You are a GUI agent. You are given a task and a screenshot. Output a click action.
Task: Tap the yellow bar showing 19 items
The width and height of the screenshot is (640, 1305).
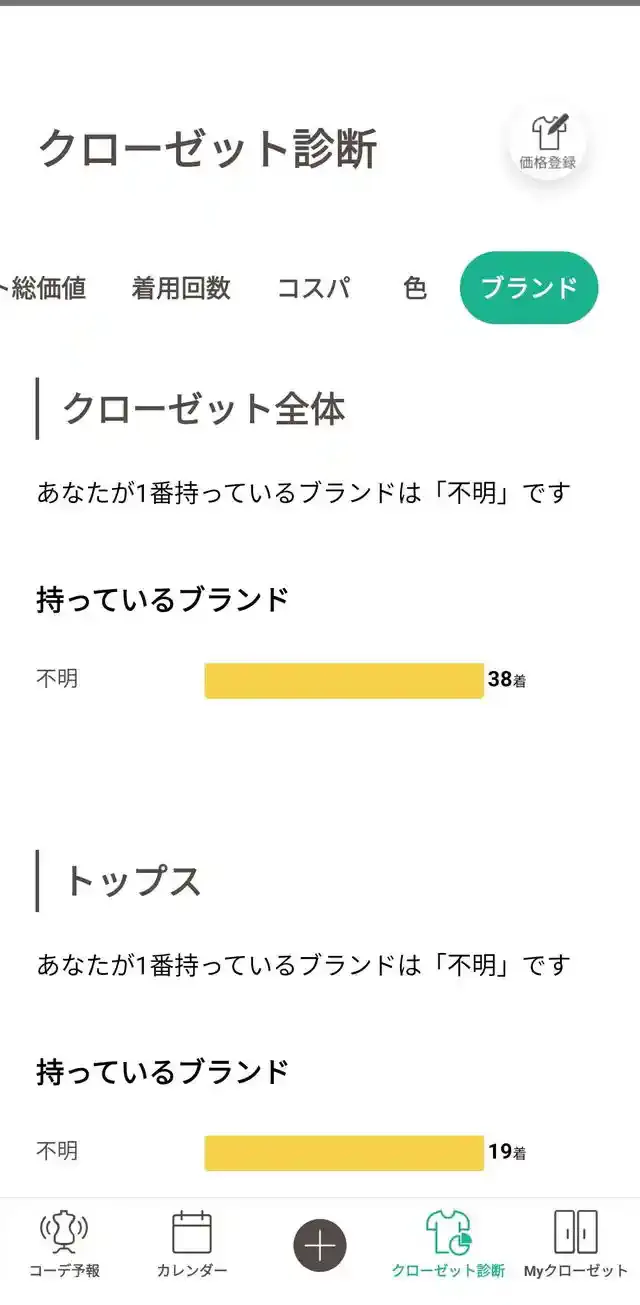point(344,1151)
